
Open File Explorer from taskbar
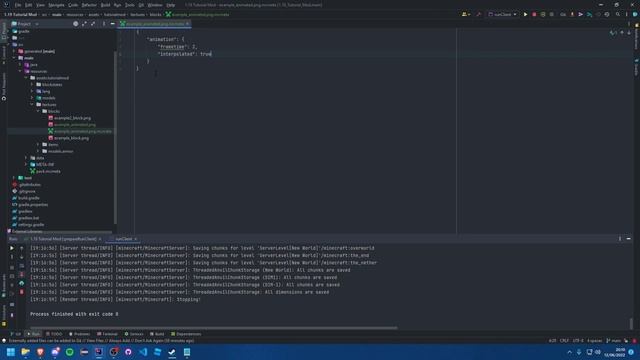coord(25,352)
